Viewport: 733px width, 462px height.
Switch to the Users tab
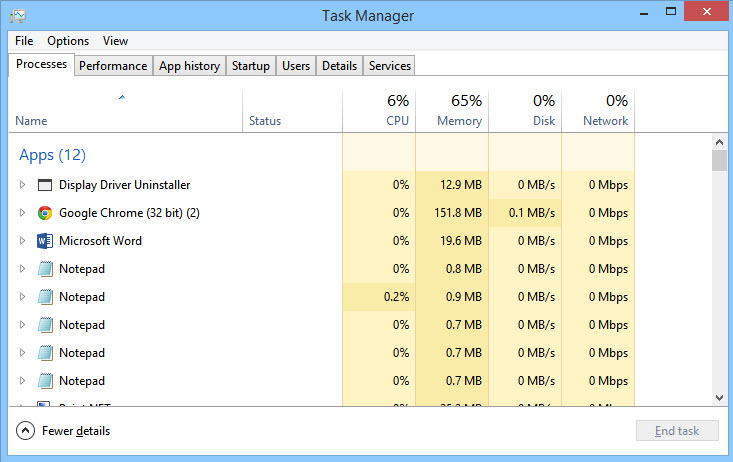(296, 66)
